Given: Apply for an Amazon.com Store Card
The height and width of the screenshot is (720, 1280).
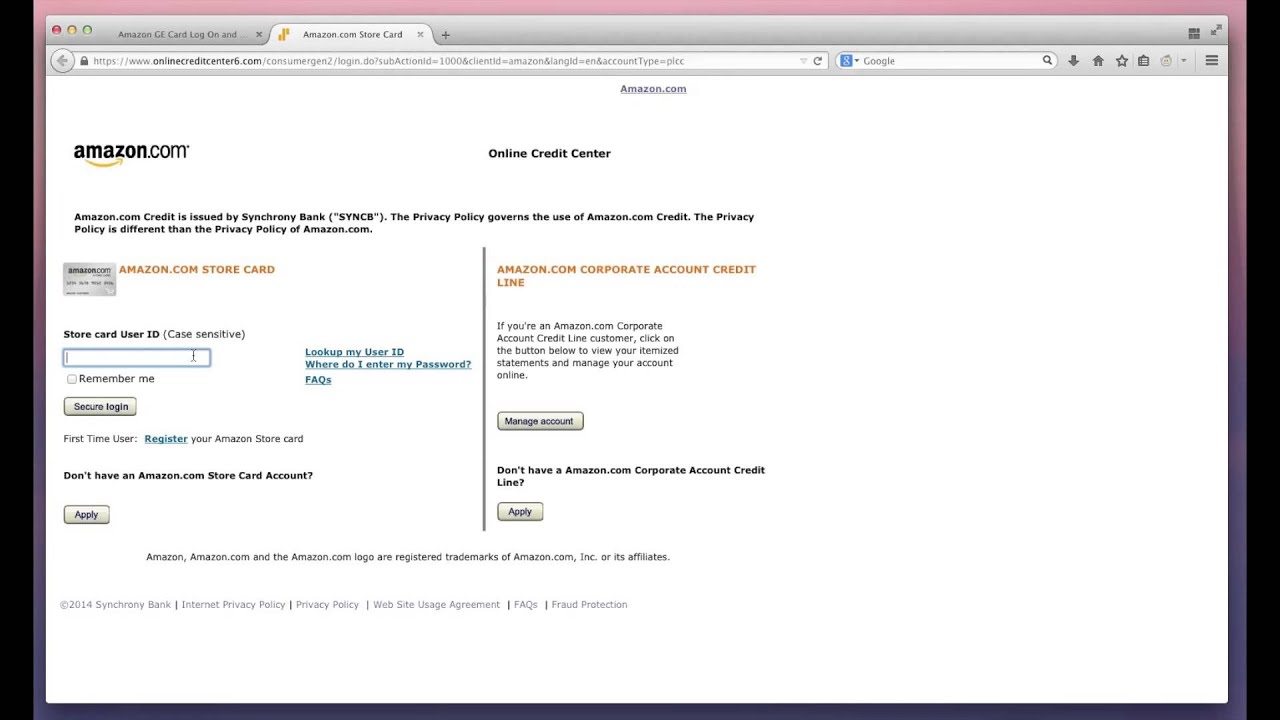Looking at the screenshot, I should [x=86, y=515].
